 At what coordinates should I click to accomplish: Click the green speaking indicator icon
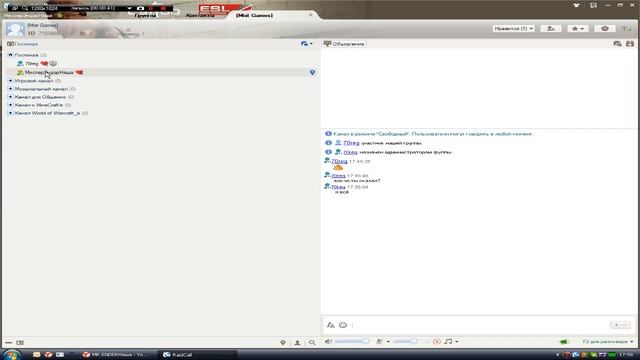(564, 342)
